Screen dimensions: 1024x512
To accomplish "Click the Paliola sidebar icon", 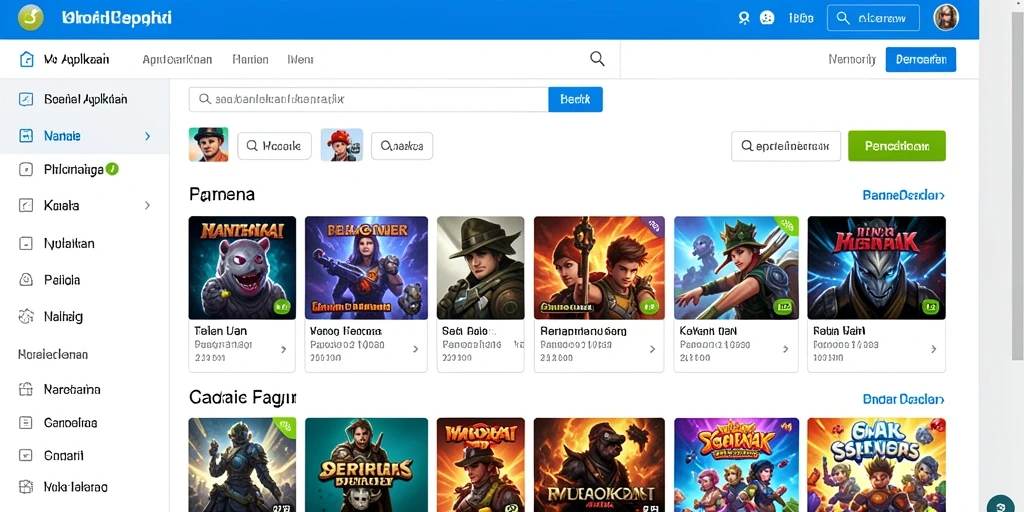I will pos(26,280).
